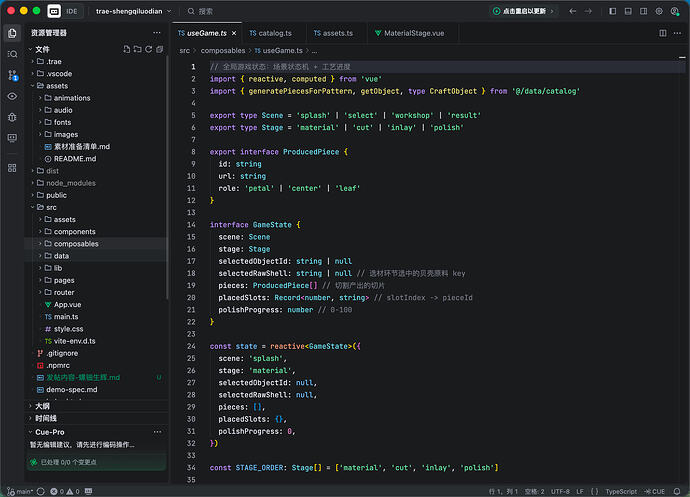Split the editor with split icon
The width and height of the screenshot is (690, 497).
663,33
